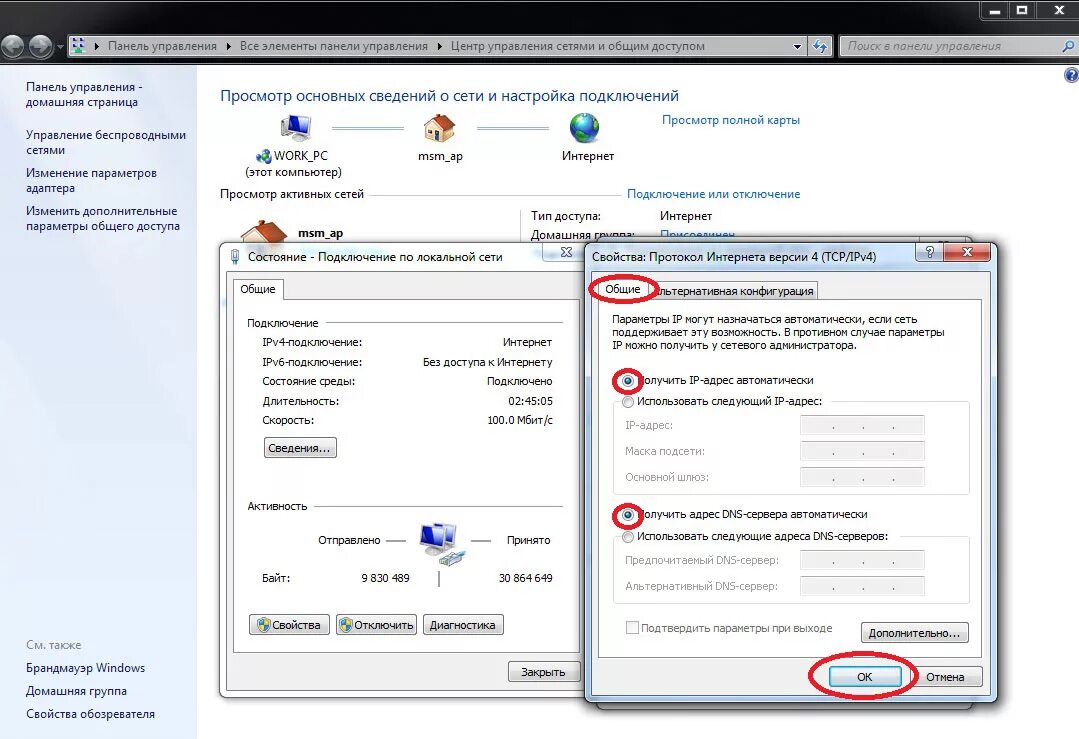
Task: Open 'Изменение параметров адаптера' link
Action: pos(91,180)
